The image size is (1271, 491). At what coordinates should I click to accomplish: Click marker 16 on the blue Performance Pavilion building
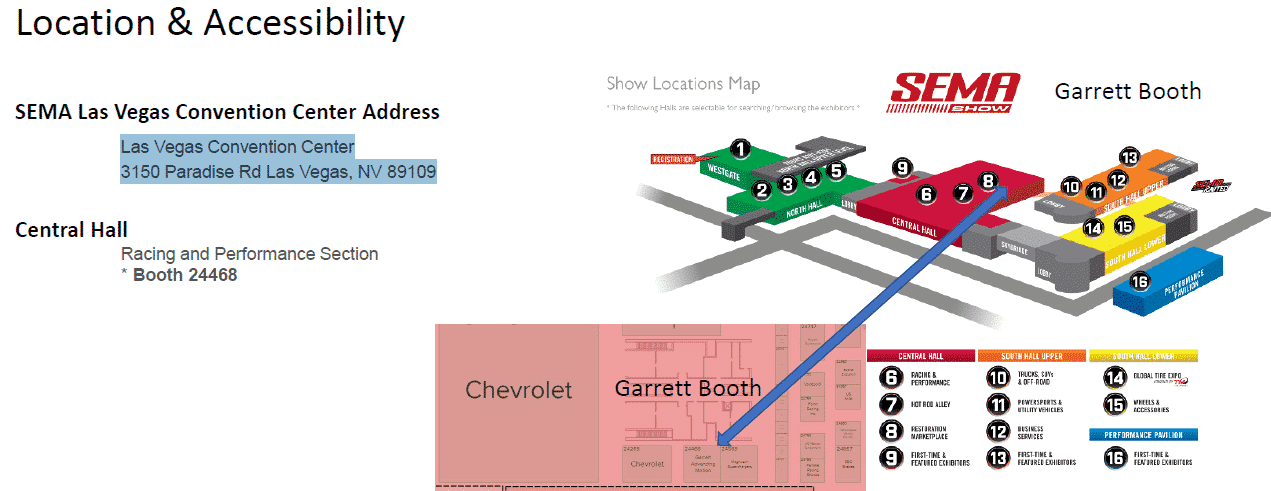point(1139,281)
